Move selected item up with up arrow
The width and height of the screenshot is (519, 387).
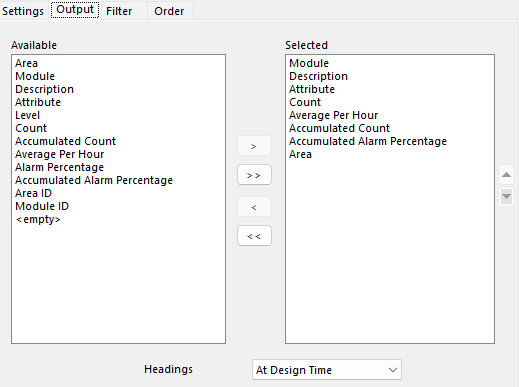pyautogui.click(x=506, y=175)
